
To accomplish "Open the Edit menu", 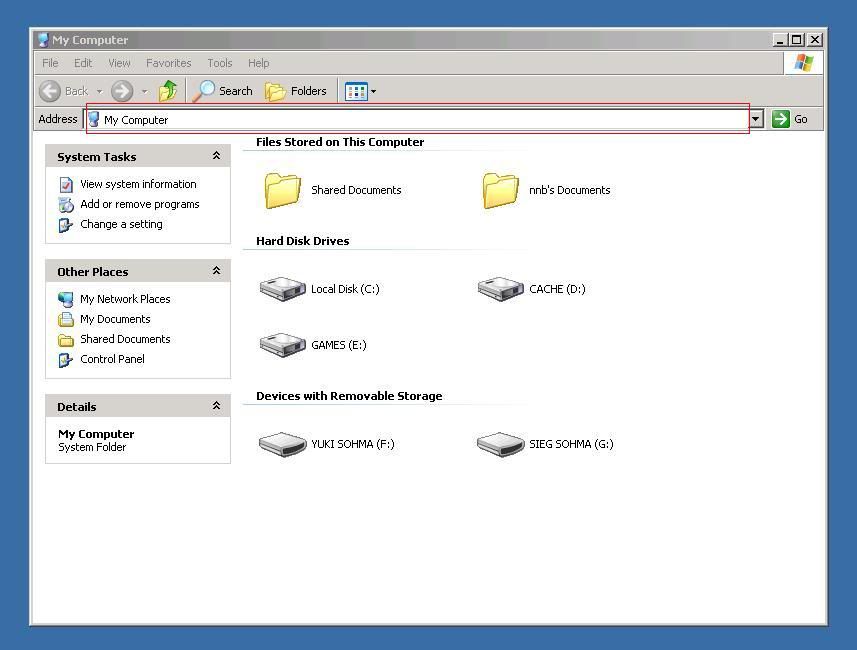I will point(83,63).
